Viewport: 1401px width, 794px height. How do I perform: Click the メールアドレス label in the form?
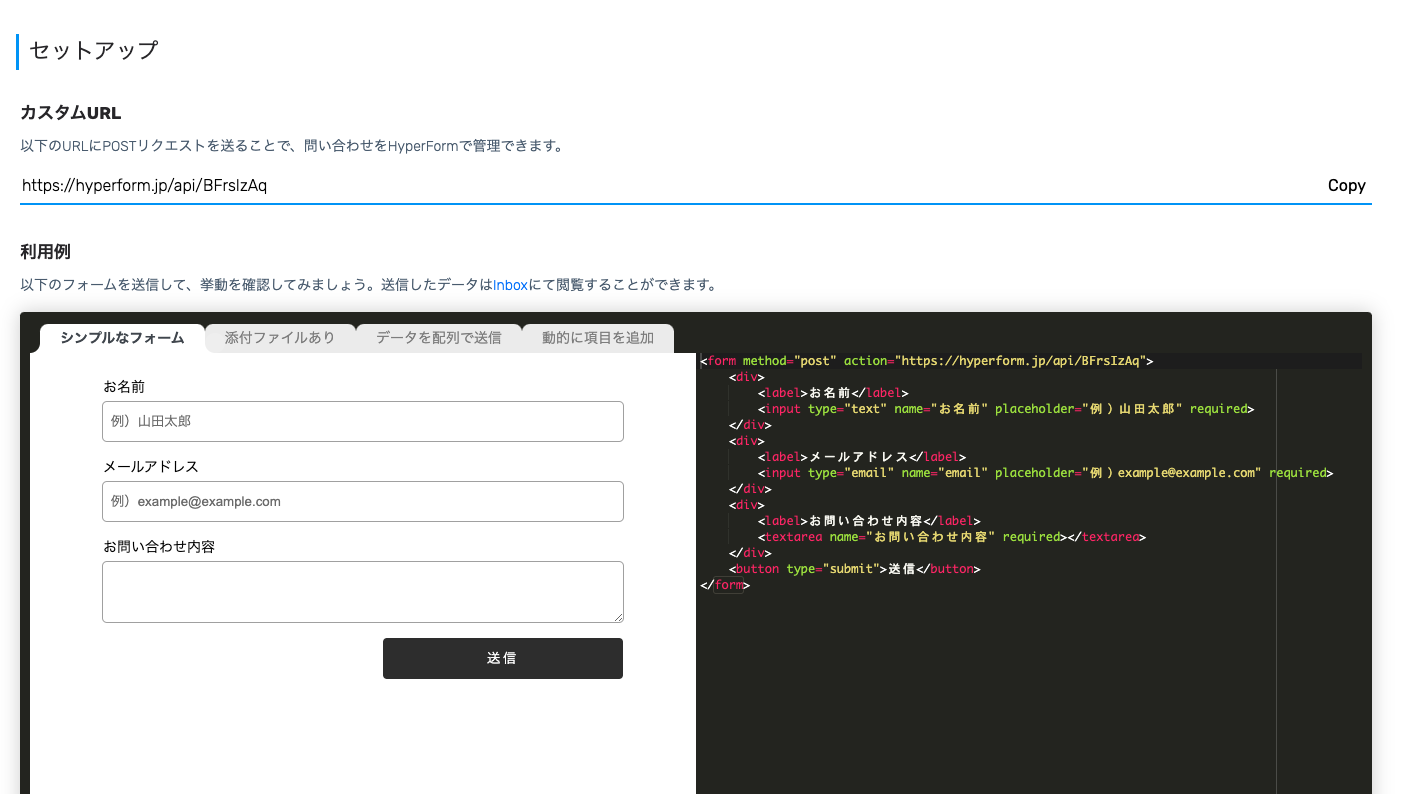(151, 467)
